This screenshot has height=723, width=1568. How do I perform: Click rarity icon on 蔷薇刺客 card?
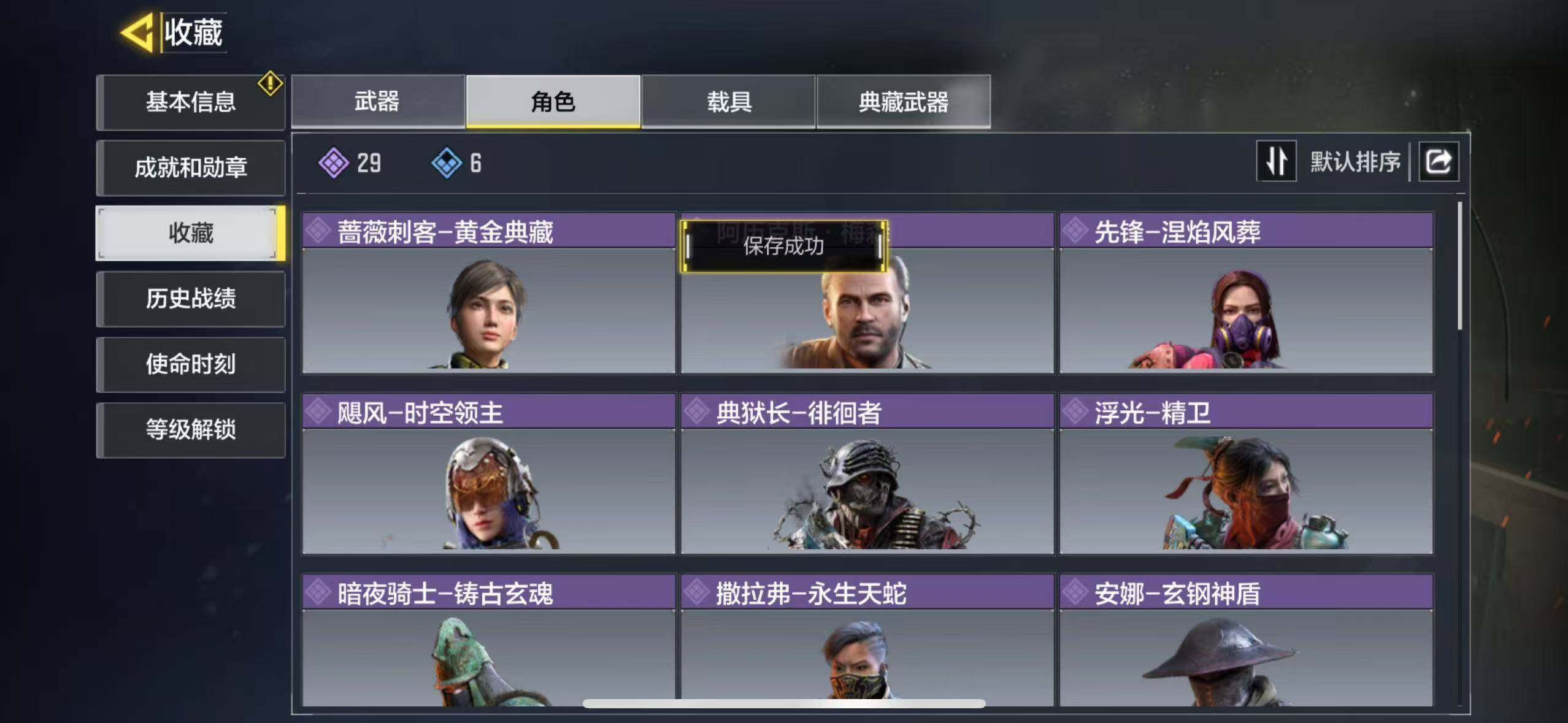pos(318,231)
